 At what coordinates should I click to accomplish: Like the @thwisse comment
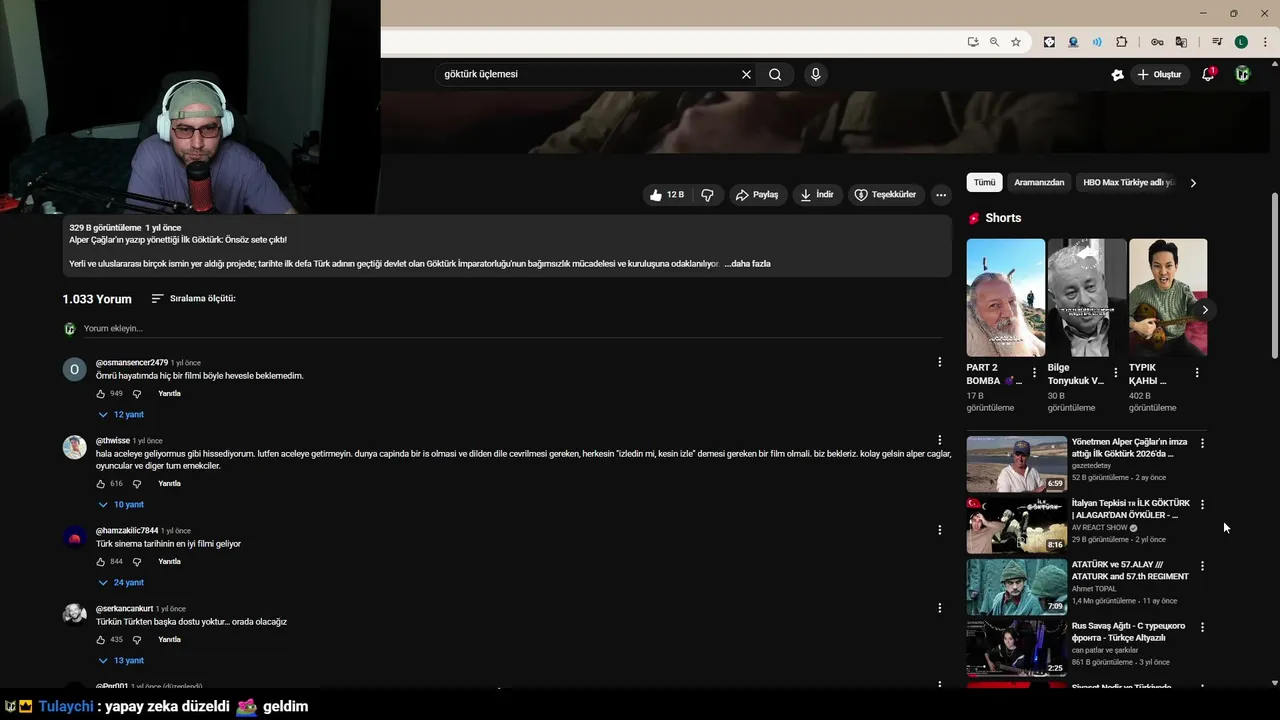[x=100, y=484]
